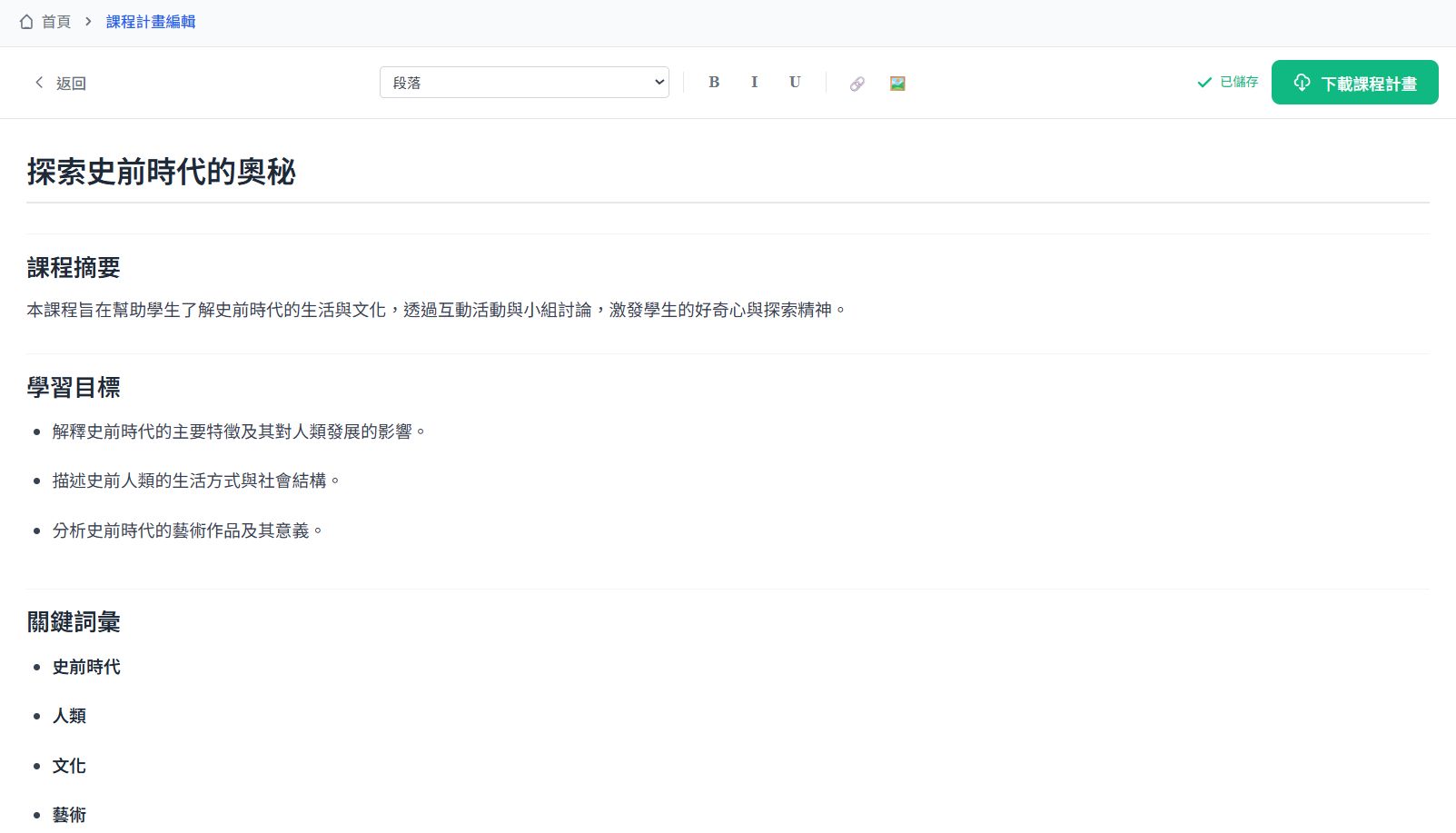Click the home icon in breadcrumb
Image resolution: width=1456 pixels, height=833 pixels.
[x=26, y=22]
